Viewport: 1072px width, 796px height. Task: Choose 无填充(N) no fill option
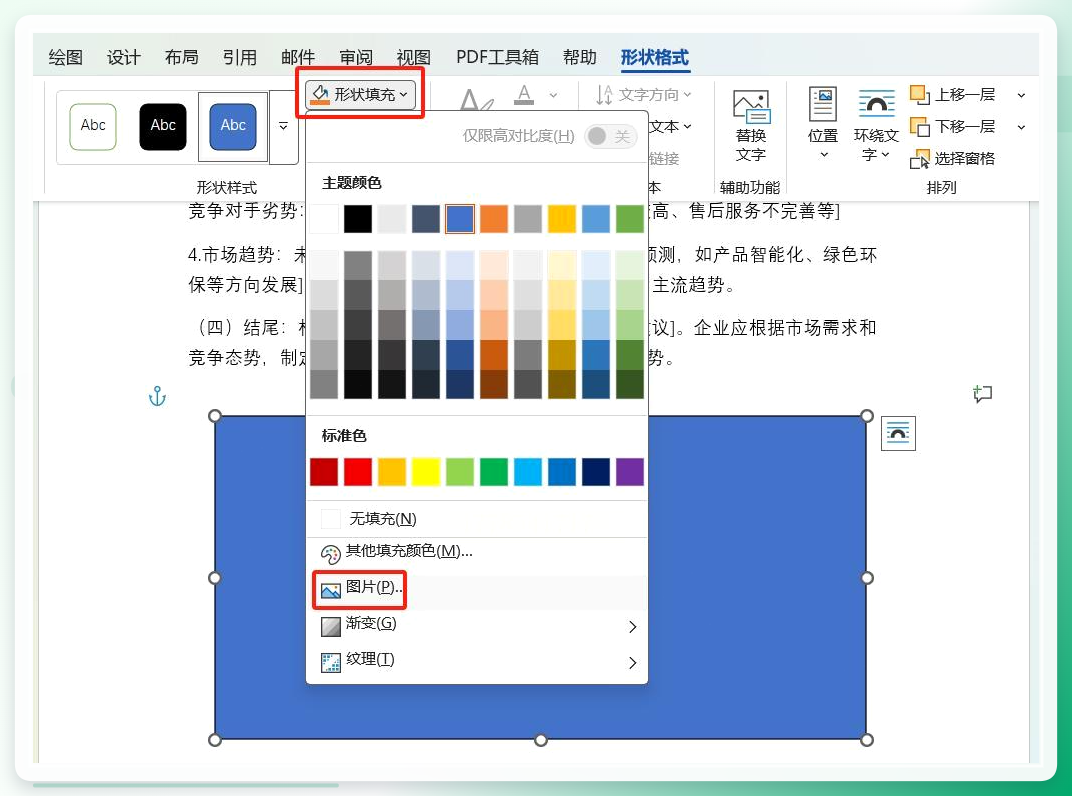pyautogui.click(x=477, y=518)
